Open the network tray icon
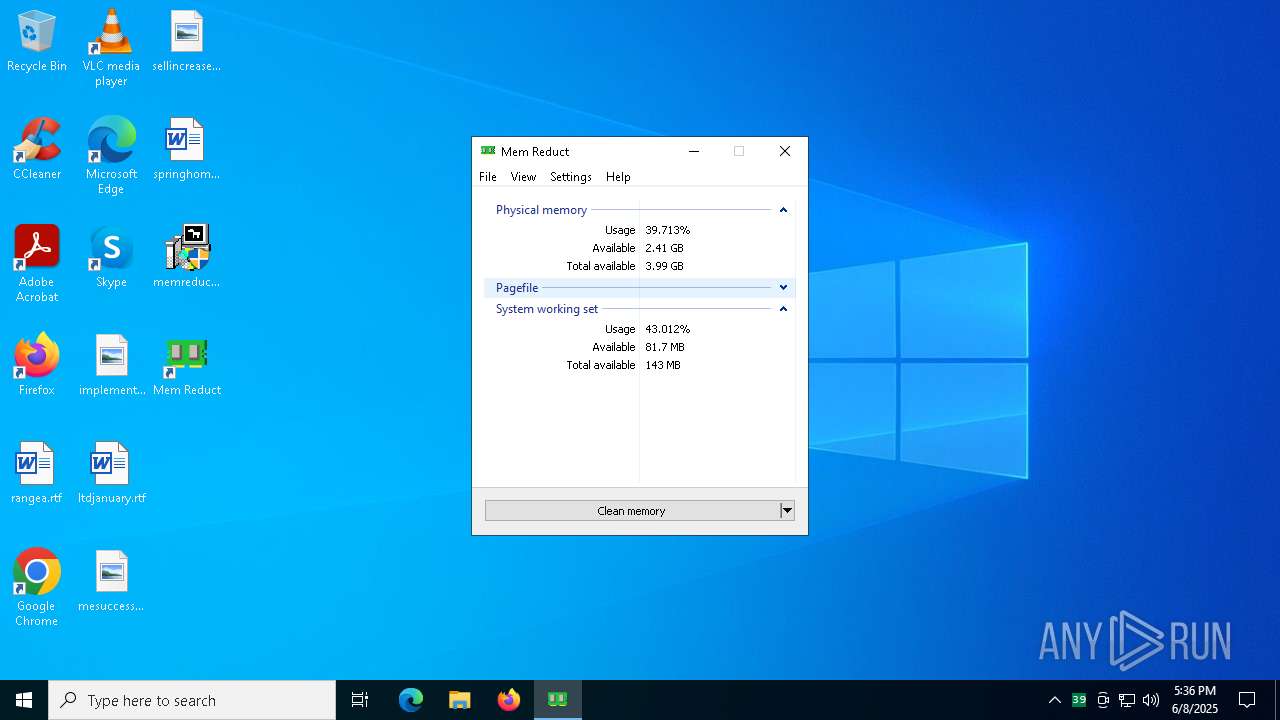 point(1127,700)
